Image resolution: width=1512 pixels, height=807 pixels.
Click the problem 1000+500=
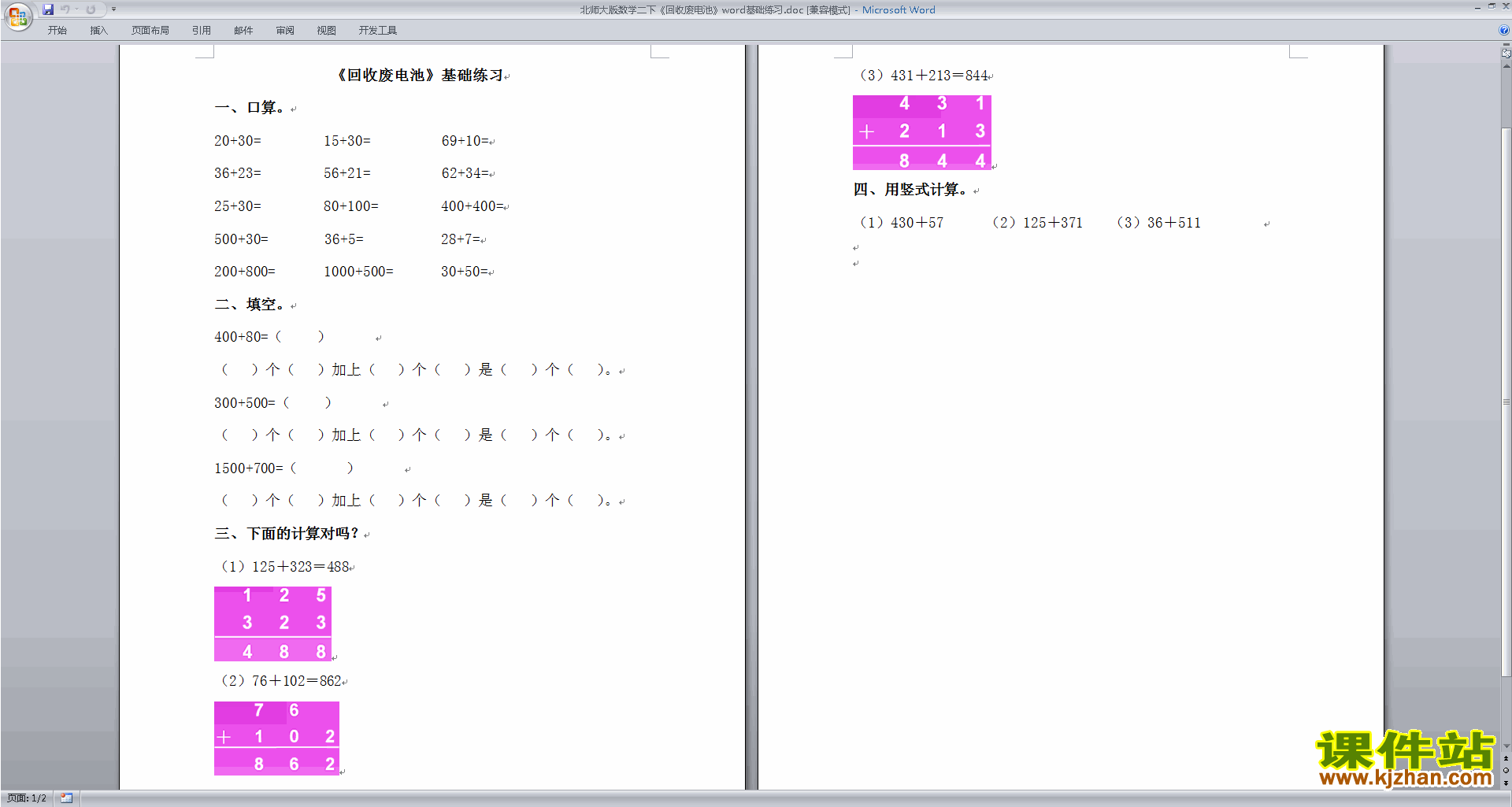pyautogui.click(x=358, y=272)
